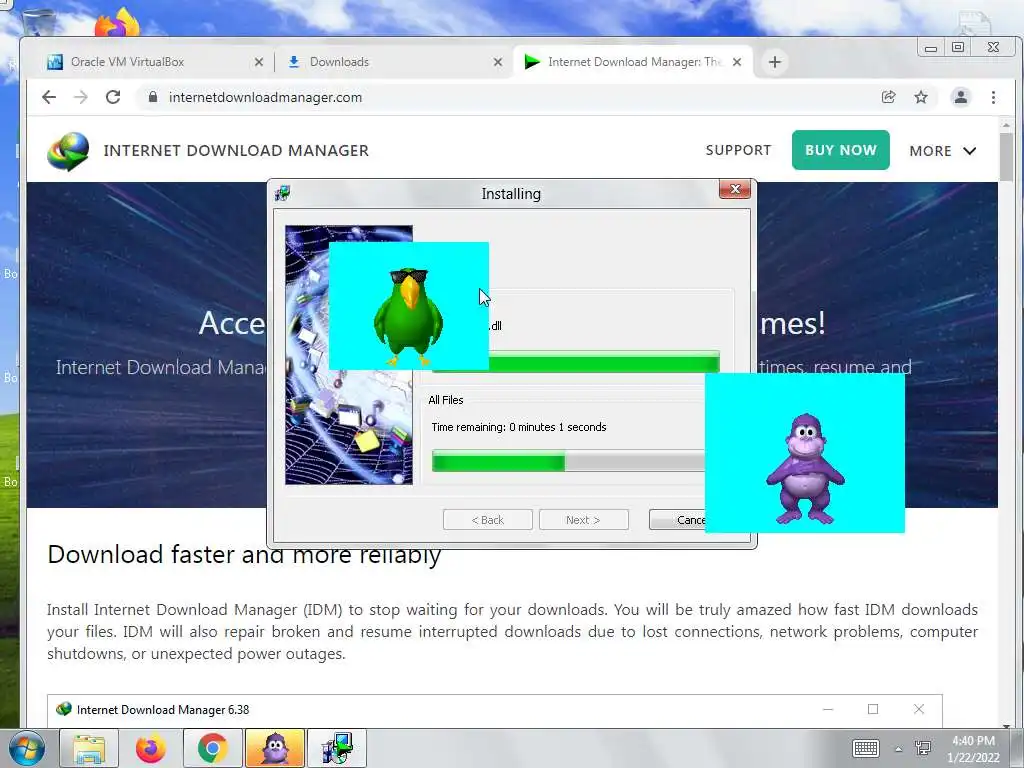
Task: Click Time remaining text in installer
Action: (x=519, y=427)
